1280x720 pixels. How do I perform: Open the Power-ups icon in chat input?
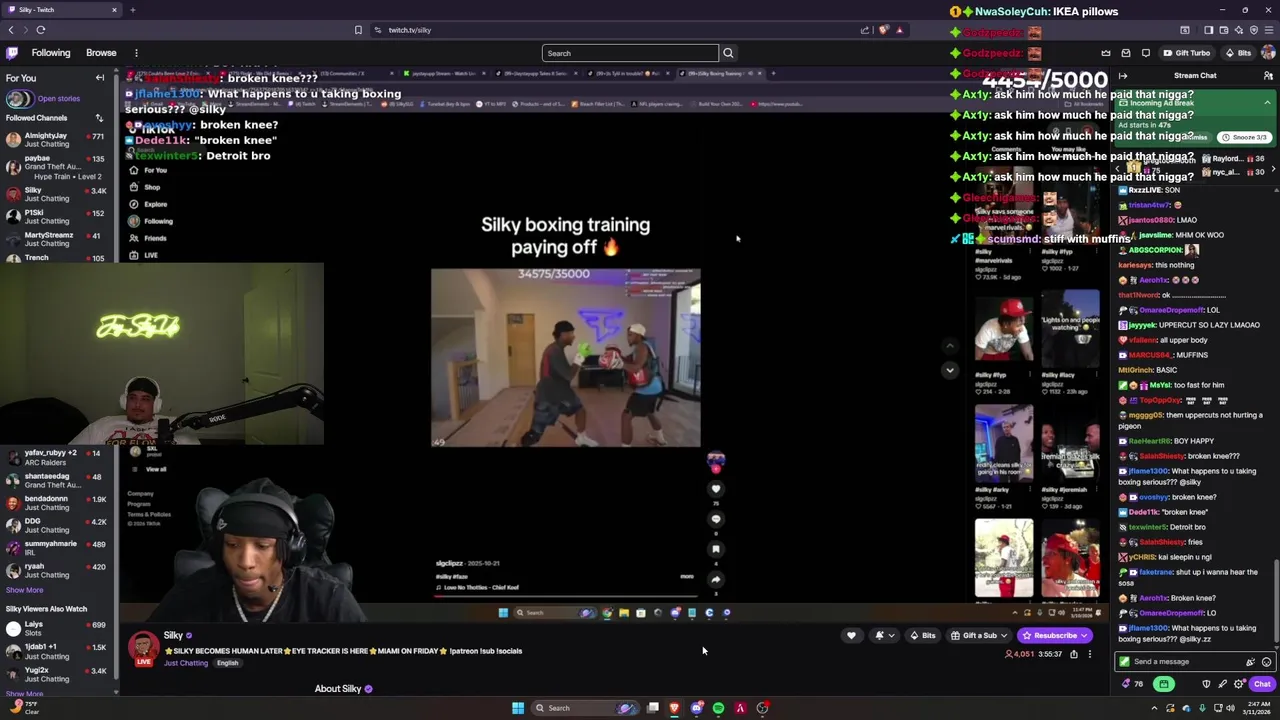click(1250, 662)
